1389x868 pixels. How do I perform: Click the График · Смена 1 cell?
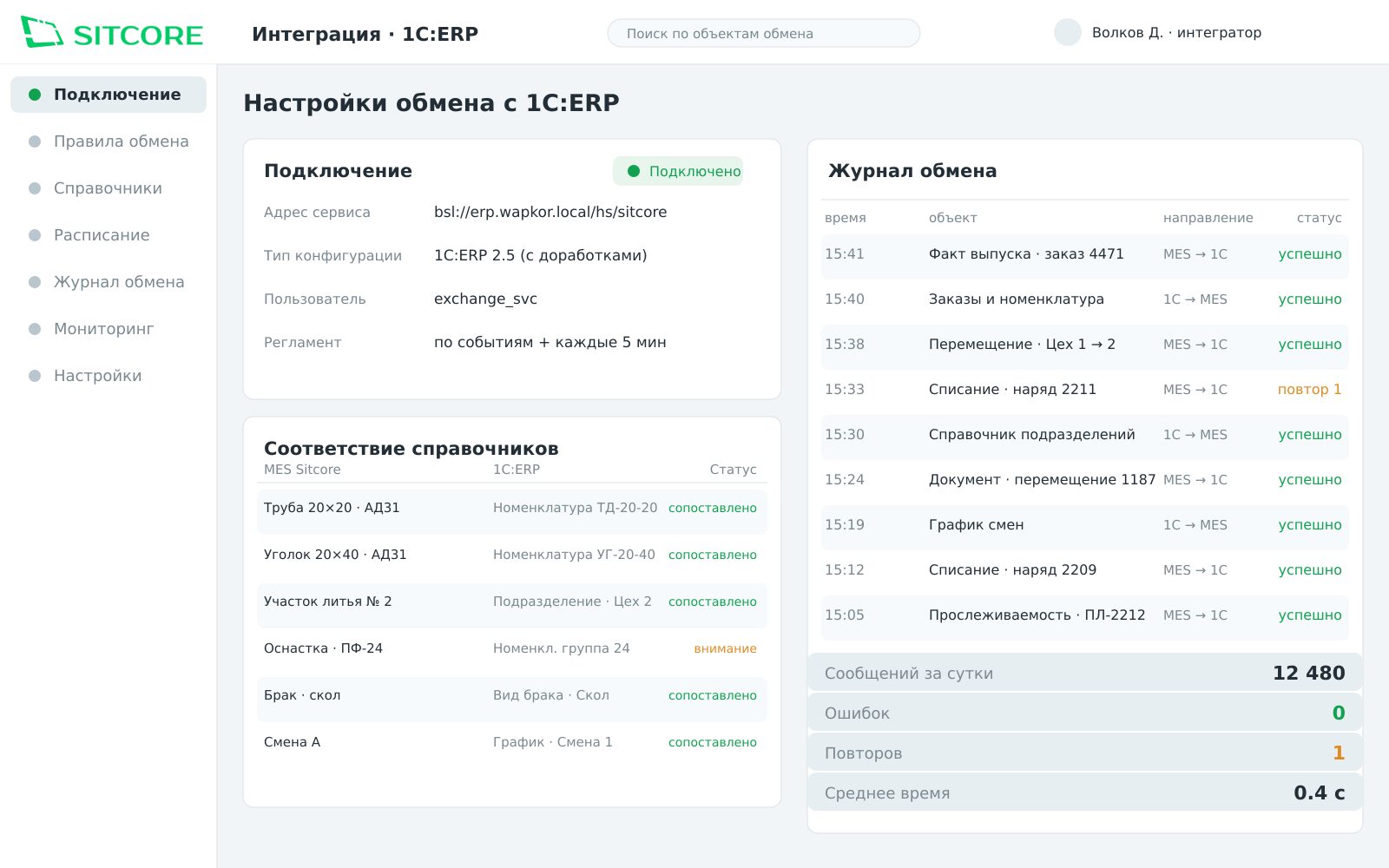(x=553, y=742)
